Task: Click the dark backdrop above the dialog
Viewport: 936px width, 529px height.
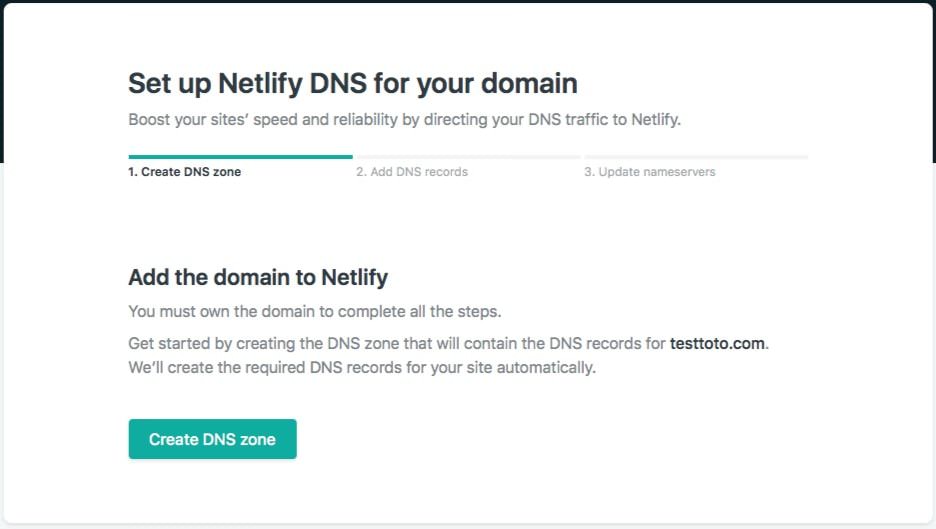Action: tap(468, 1)
